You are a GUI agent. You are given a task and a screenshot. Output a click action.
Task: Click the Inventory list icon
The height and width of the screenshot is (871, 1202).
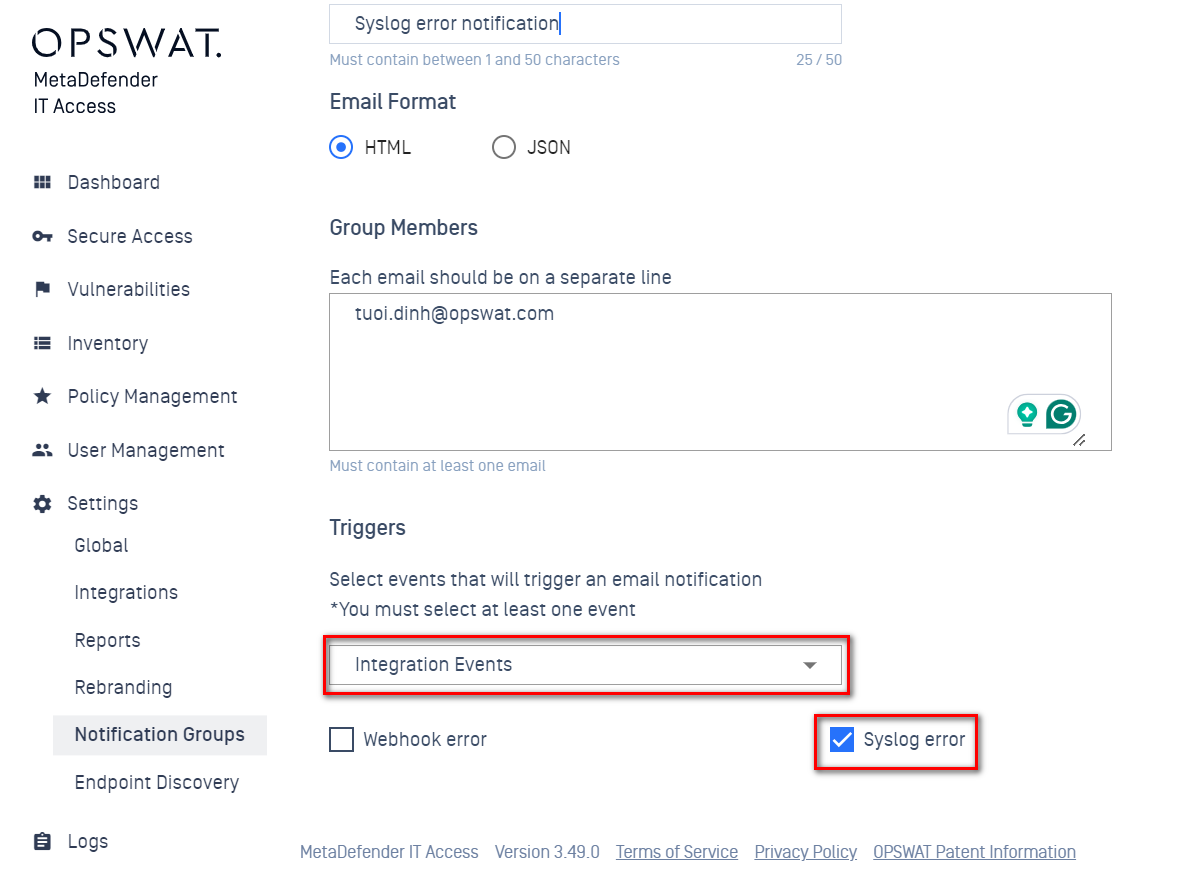coord(42,343)
